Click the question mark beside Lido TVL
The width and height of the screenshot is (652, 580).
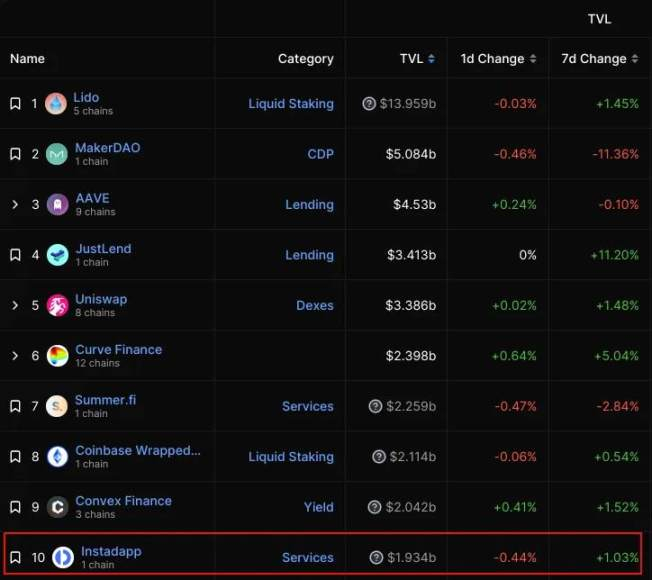pos(370,103)
